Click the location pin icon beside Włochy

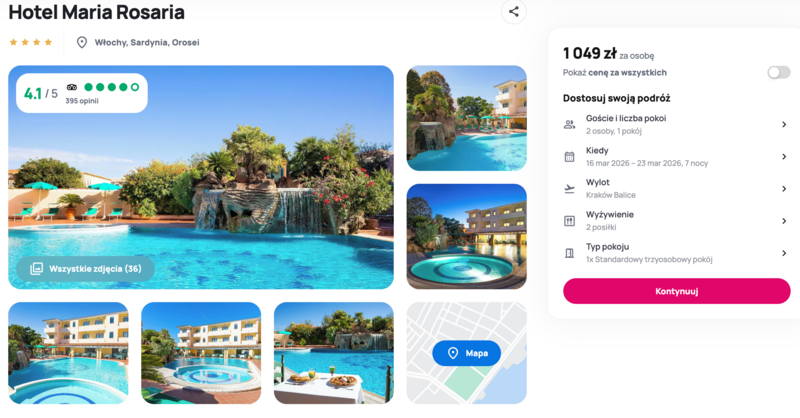(x=82, y=42)
